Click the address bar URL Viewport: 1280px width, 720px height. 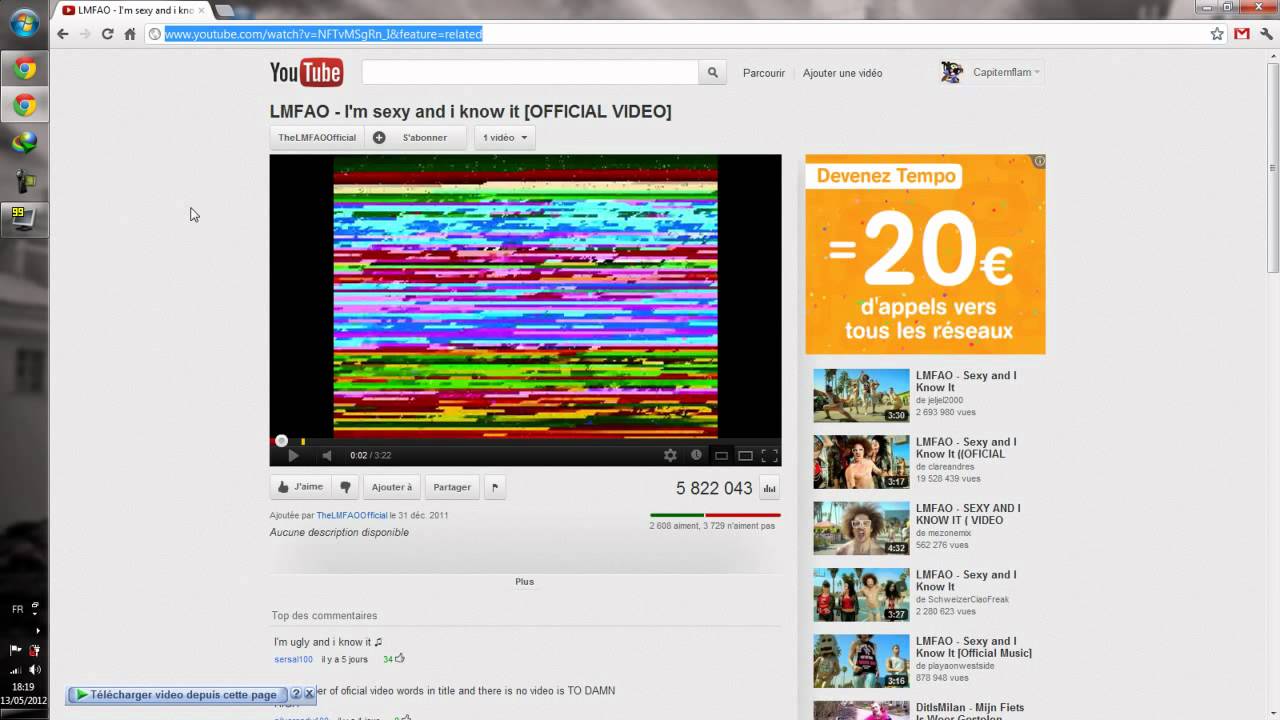(323, 34)
